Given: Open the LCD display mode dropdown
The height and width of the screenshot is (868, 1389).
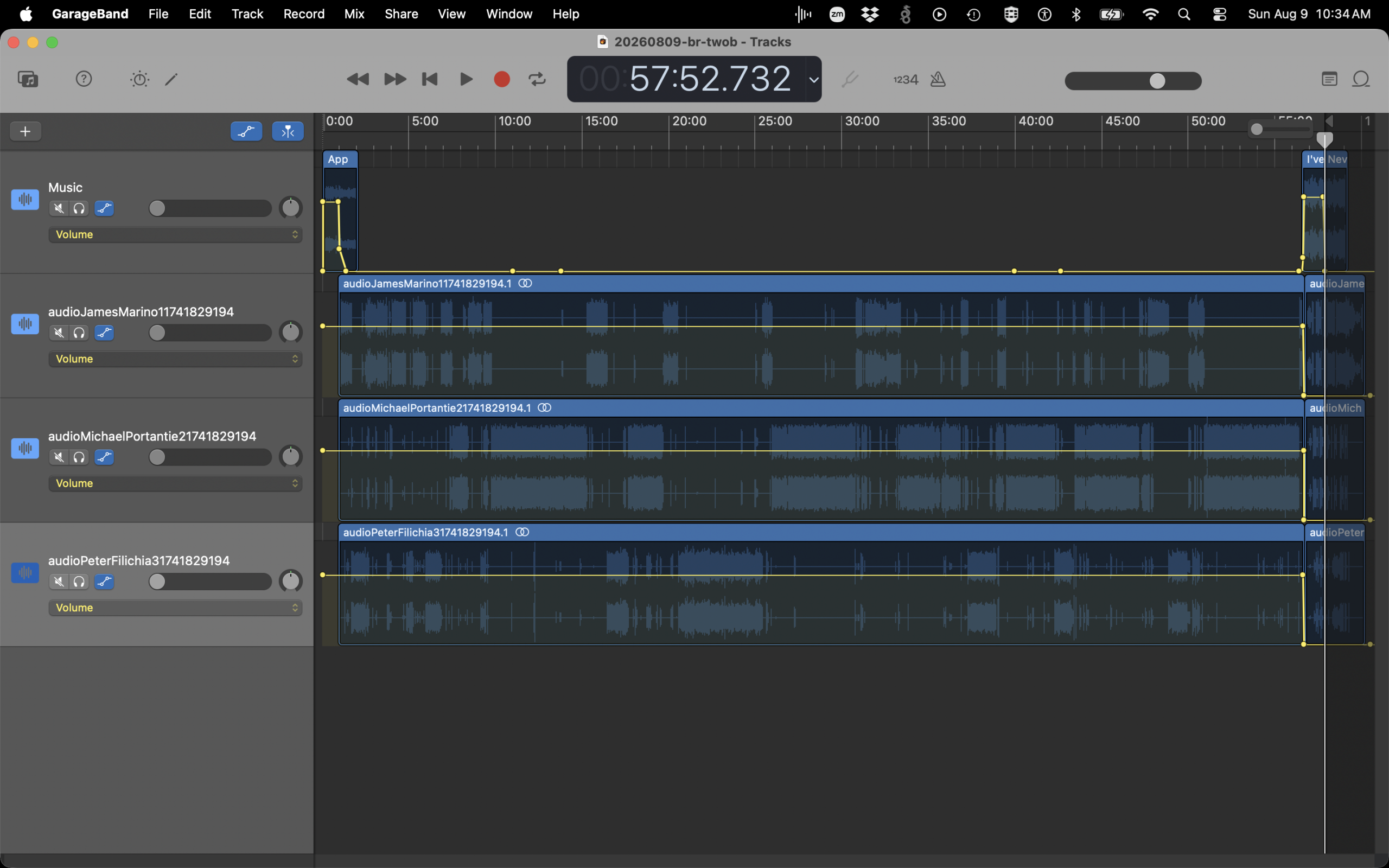Looking at the screenshot, I should [x=813, y=79].
